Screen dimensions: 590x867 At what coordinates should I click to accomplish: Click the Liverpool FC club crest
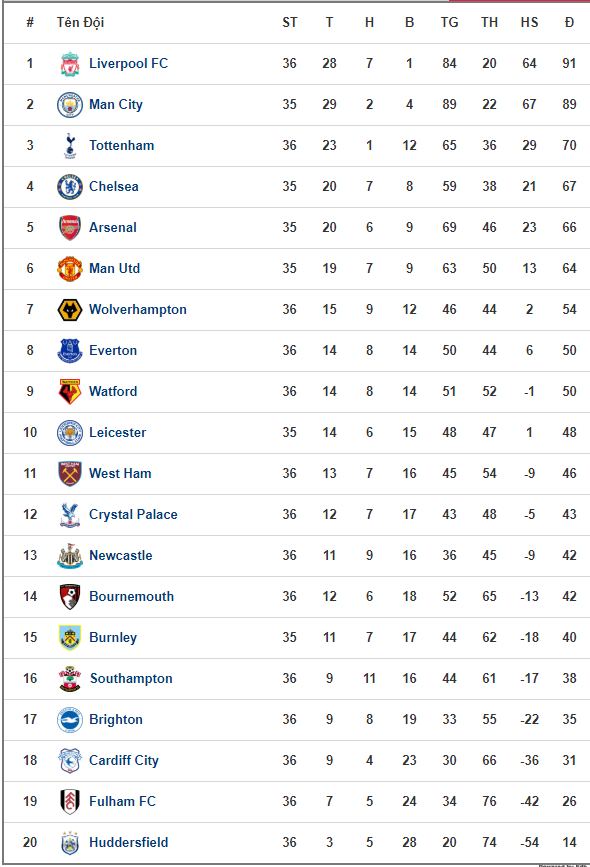pyautogui.click(x=70, y=64)
